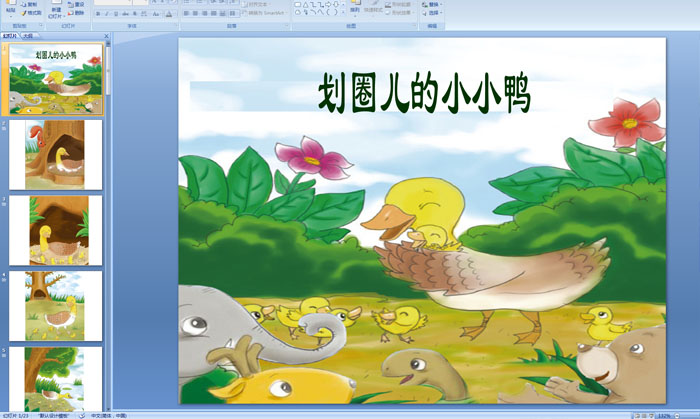Start slideshow from status bar button
The width and height of the screenshot is (700, 419).
(651, 415)
